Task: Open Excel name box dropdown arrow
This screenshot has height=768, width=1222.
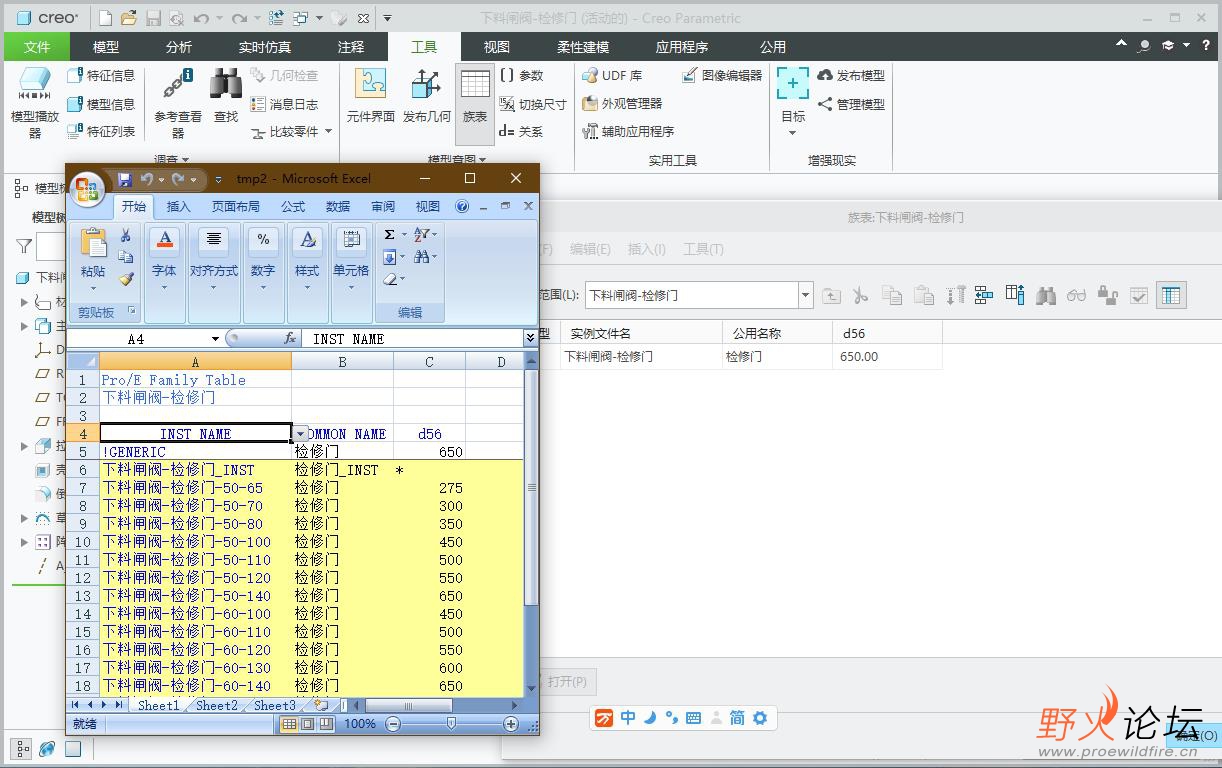Action: 215,339
